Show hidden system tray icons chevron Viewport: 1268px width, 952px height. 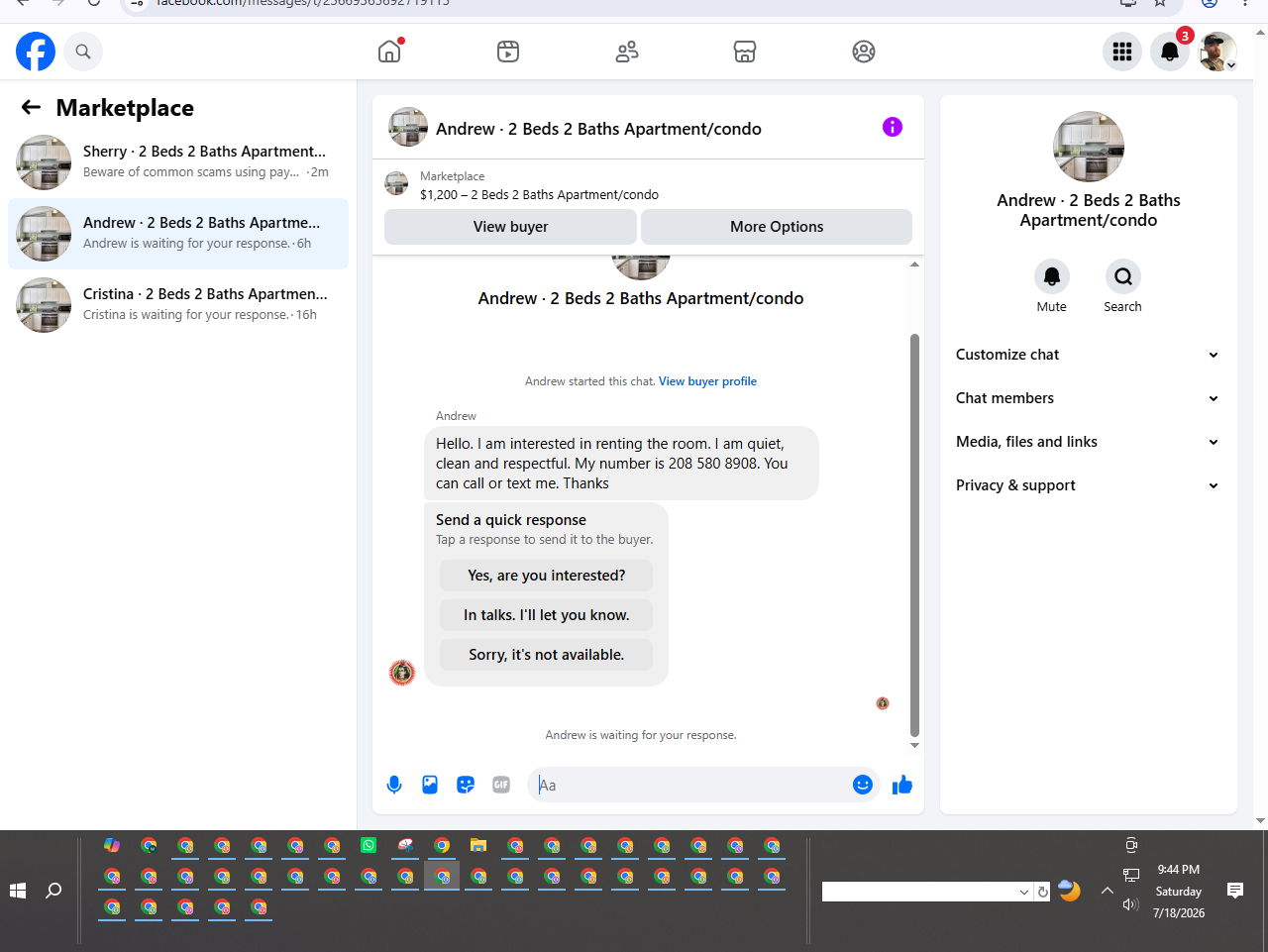point(1108,891)
